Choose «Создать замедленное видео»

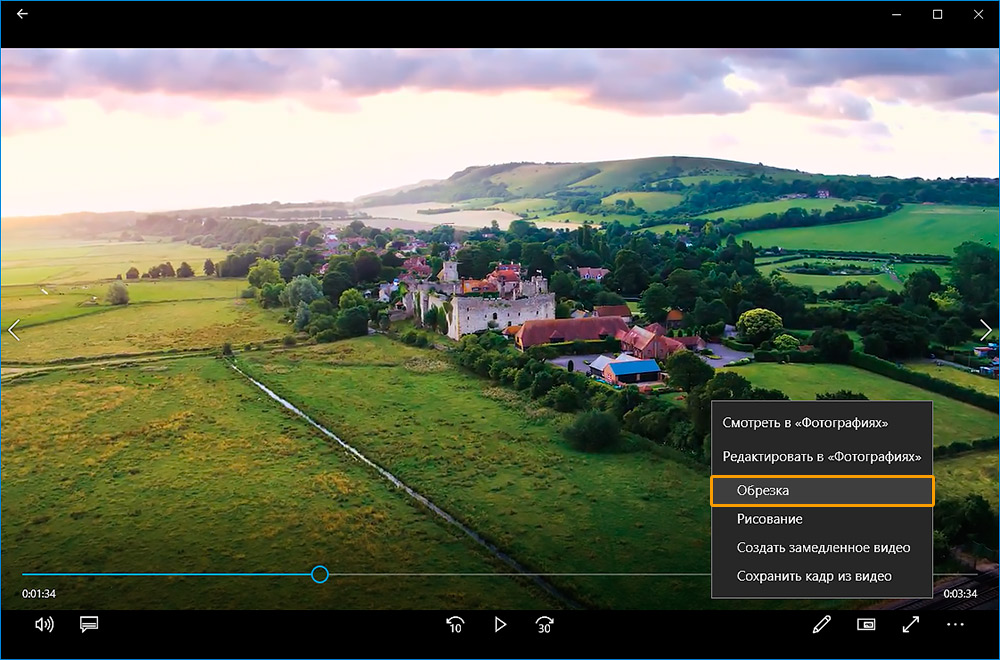point(823,548)
